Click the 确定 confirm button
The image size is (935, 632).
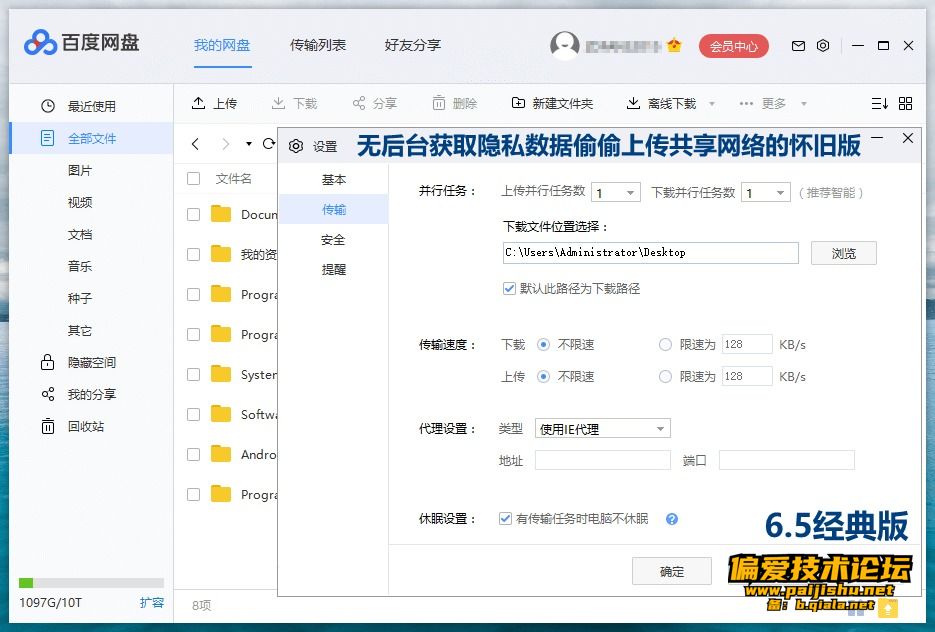click(x=671, y=571)
